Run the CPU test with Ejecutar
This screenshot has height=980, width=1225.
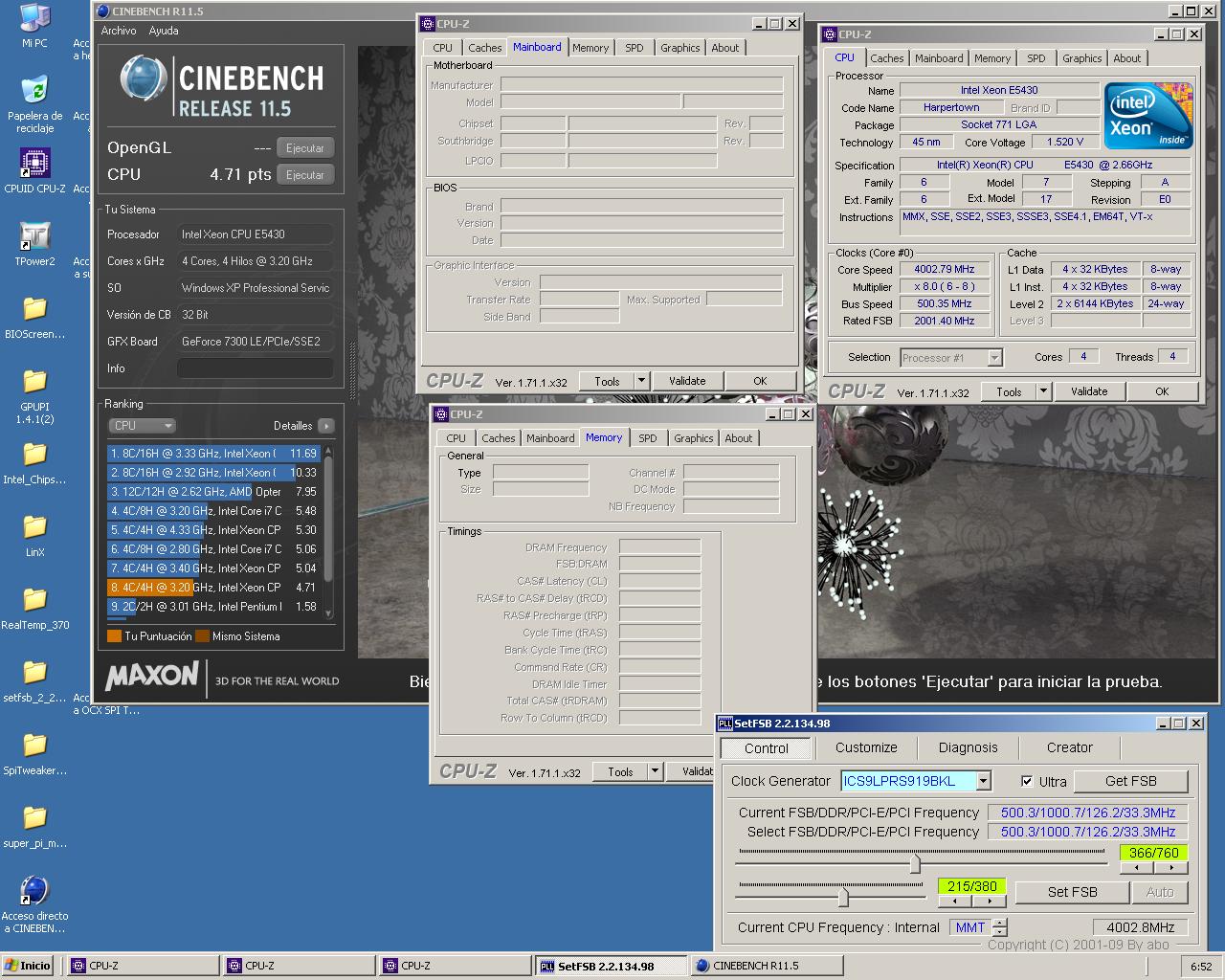pos(305,175)
